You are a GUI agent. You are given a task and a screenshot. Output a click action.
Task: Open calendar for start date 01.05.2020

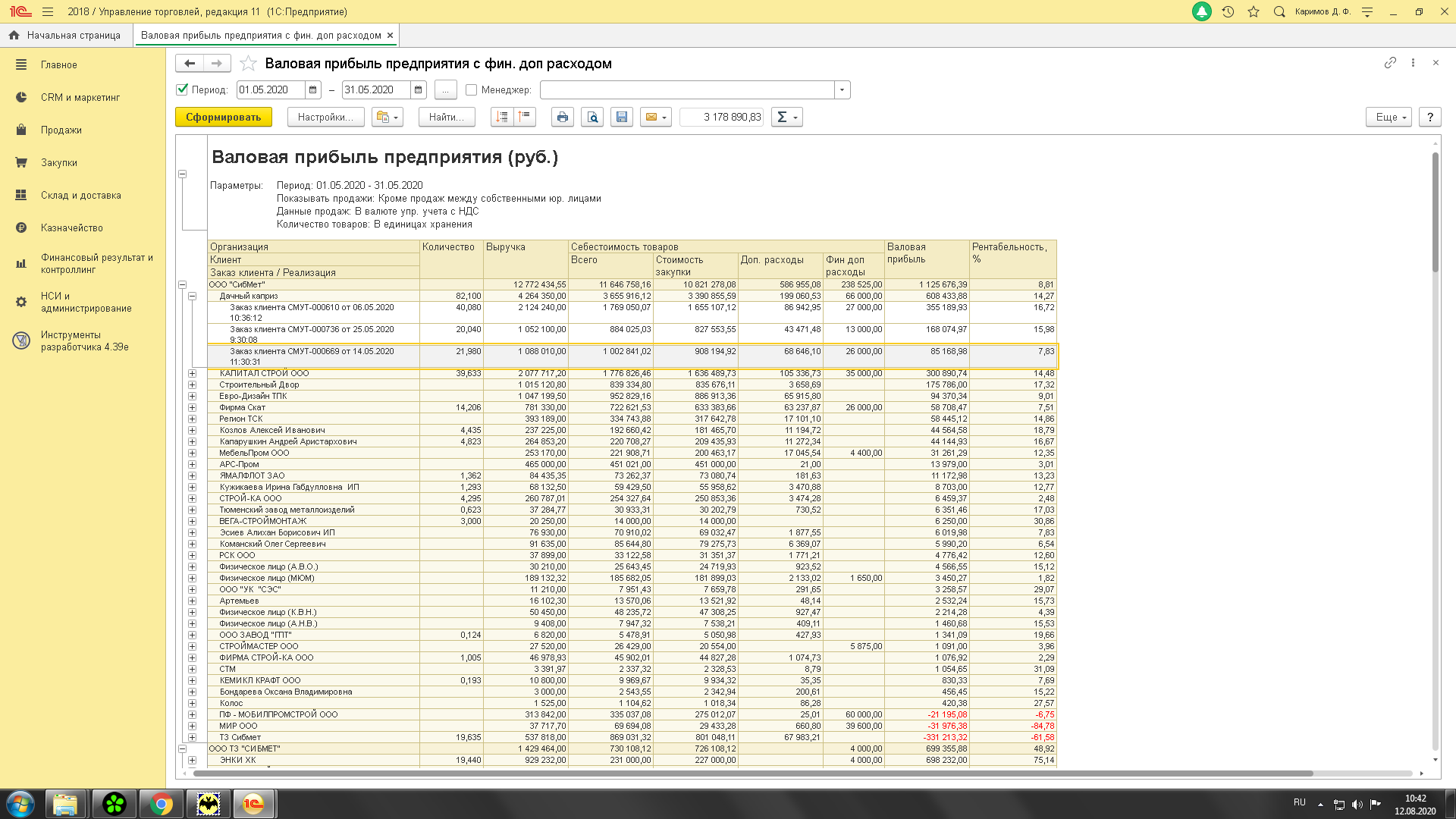pyautogui.click(x=312, y=90)
